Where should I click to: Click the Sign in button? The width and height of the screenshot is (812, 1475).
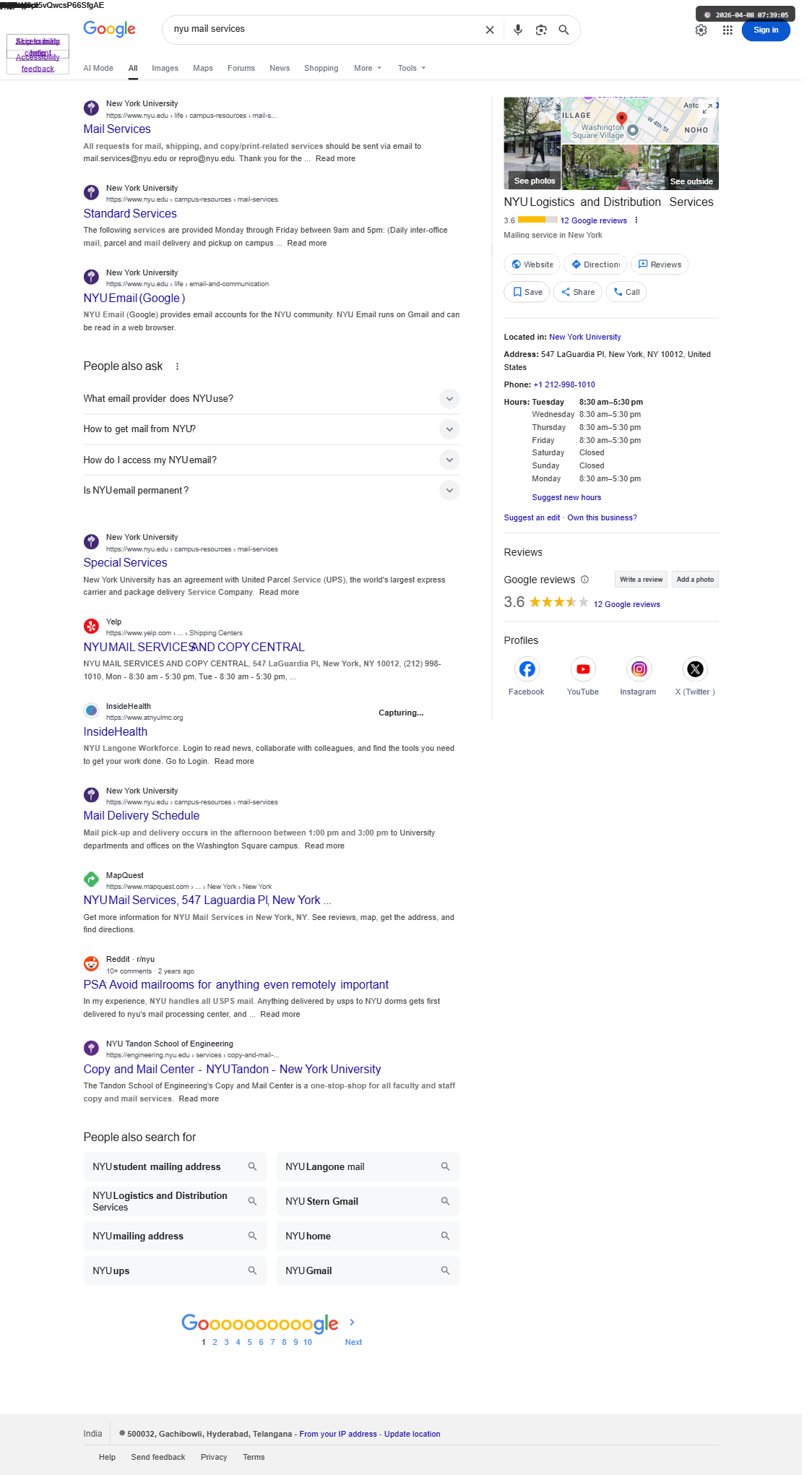tap(765, 30)
